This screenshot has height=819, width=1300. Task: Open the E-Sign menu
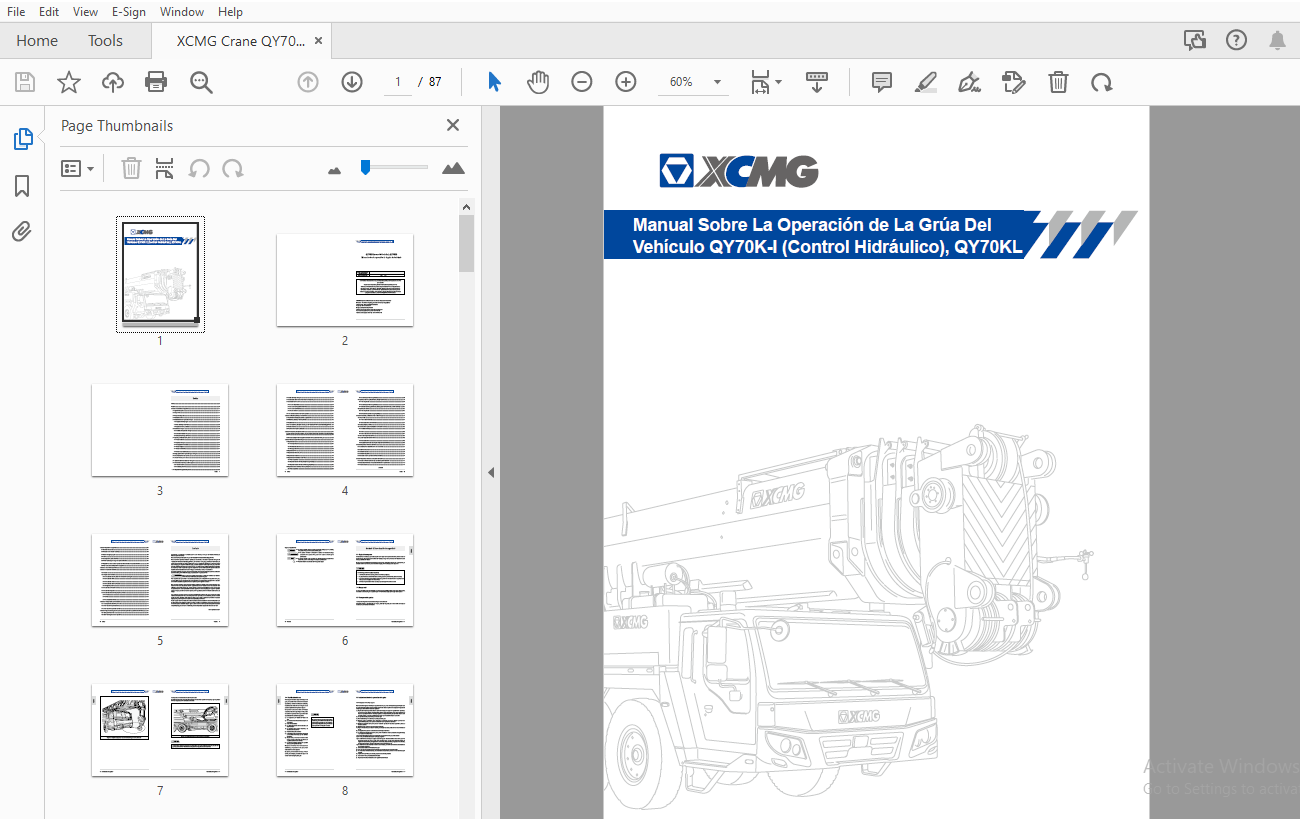(x=128, y=12)
